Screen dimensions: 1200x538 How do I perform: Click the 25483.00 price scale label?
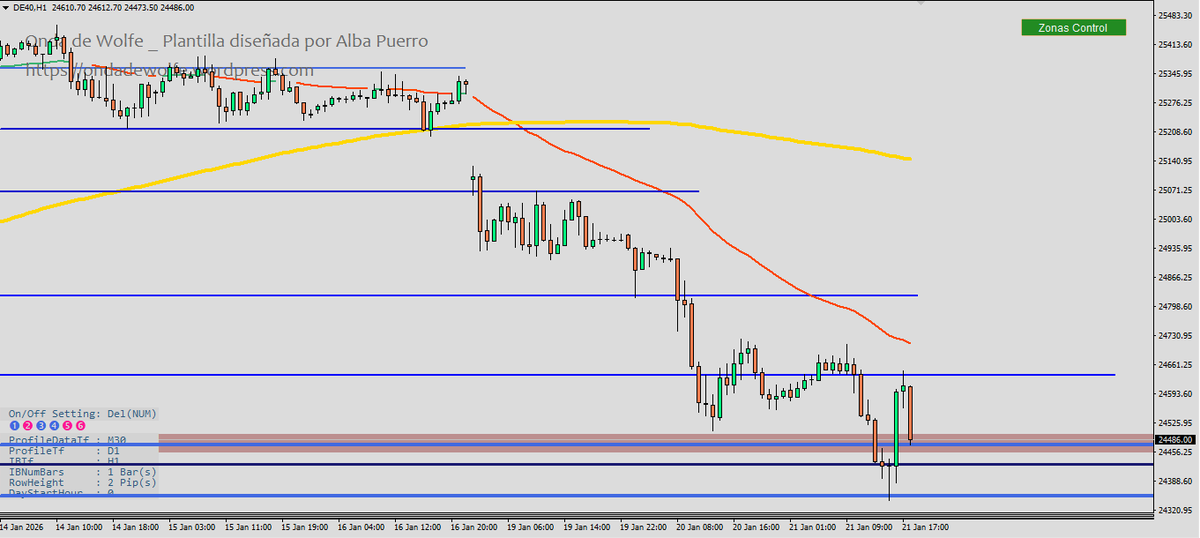(1177, 15)
